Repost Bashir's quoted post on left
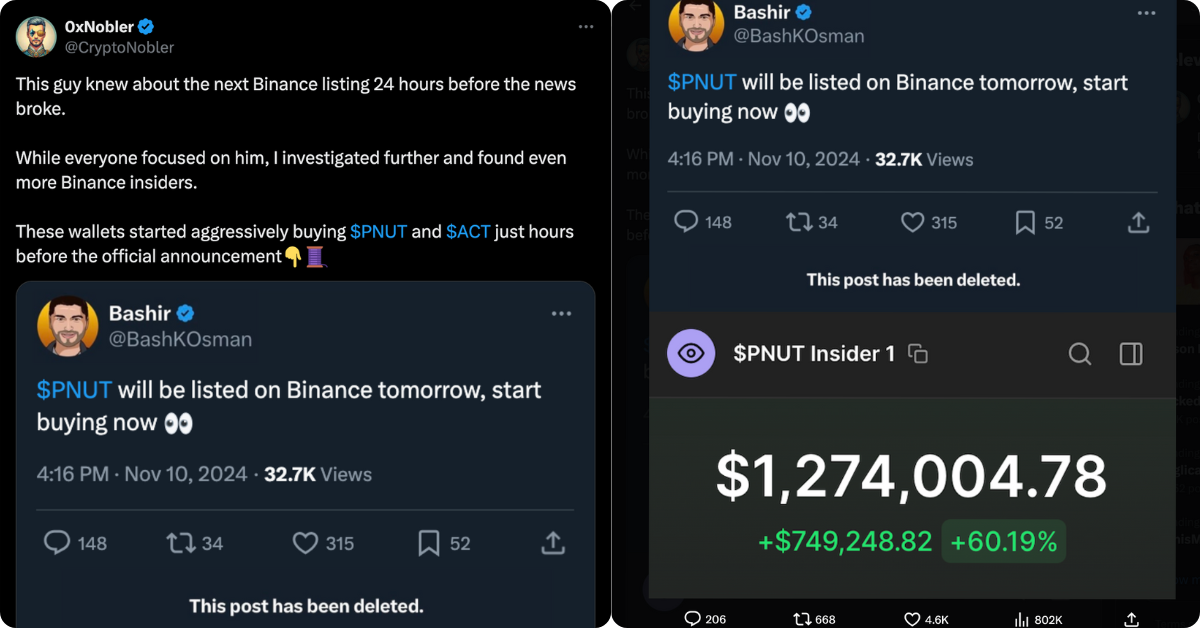The image size is (1200, 628). click(x=180, y=543)
